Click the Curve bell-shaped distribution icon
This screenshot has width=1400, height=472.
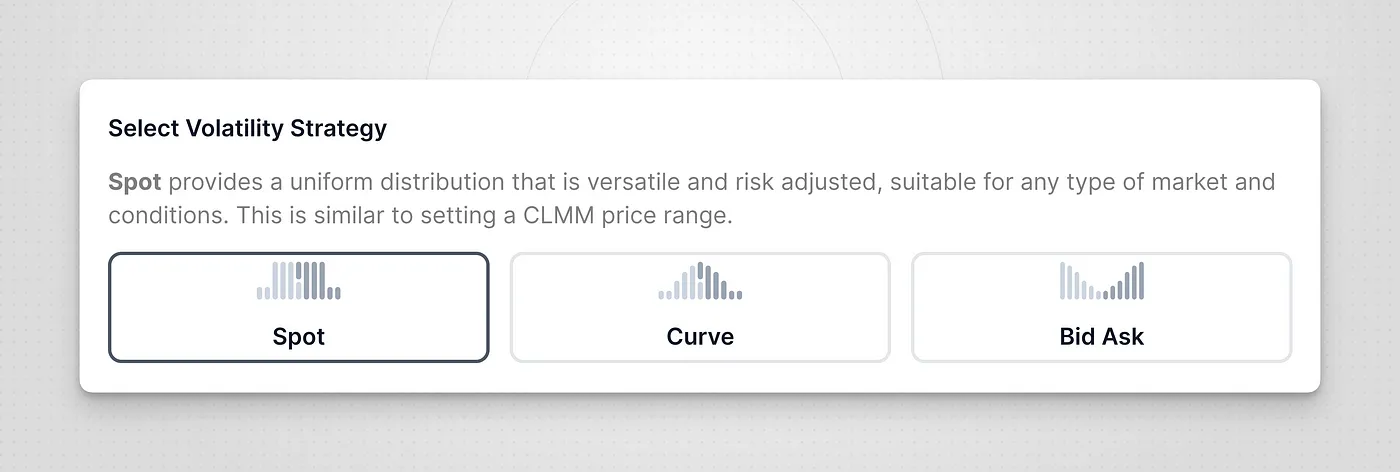(x=700, y=281)
